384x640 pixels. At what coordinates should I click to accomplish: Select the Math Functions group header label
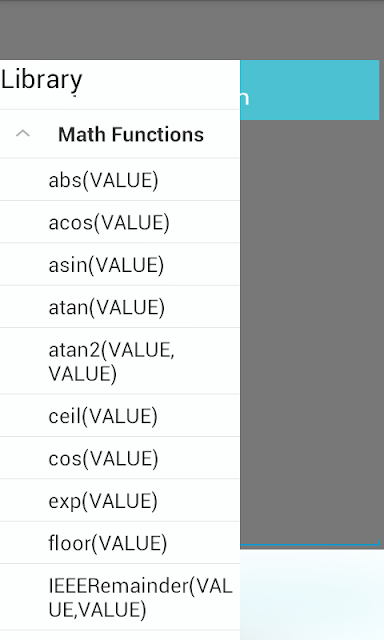131,134
